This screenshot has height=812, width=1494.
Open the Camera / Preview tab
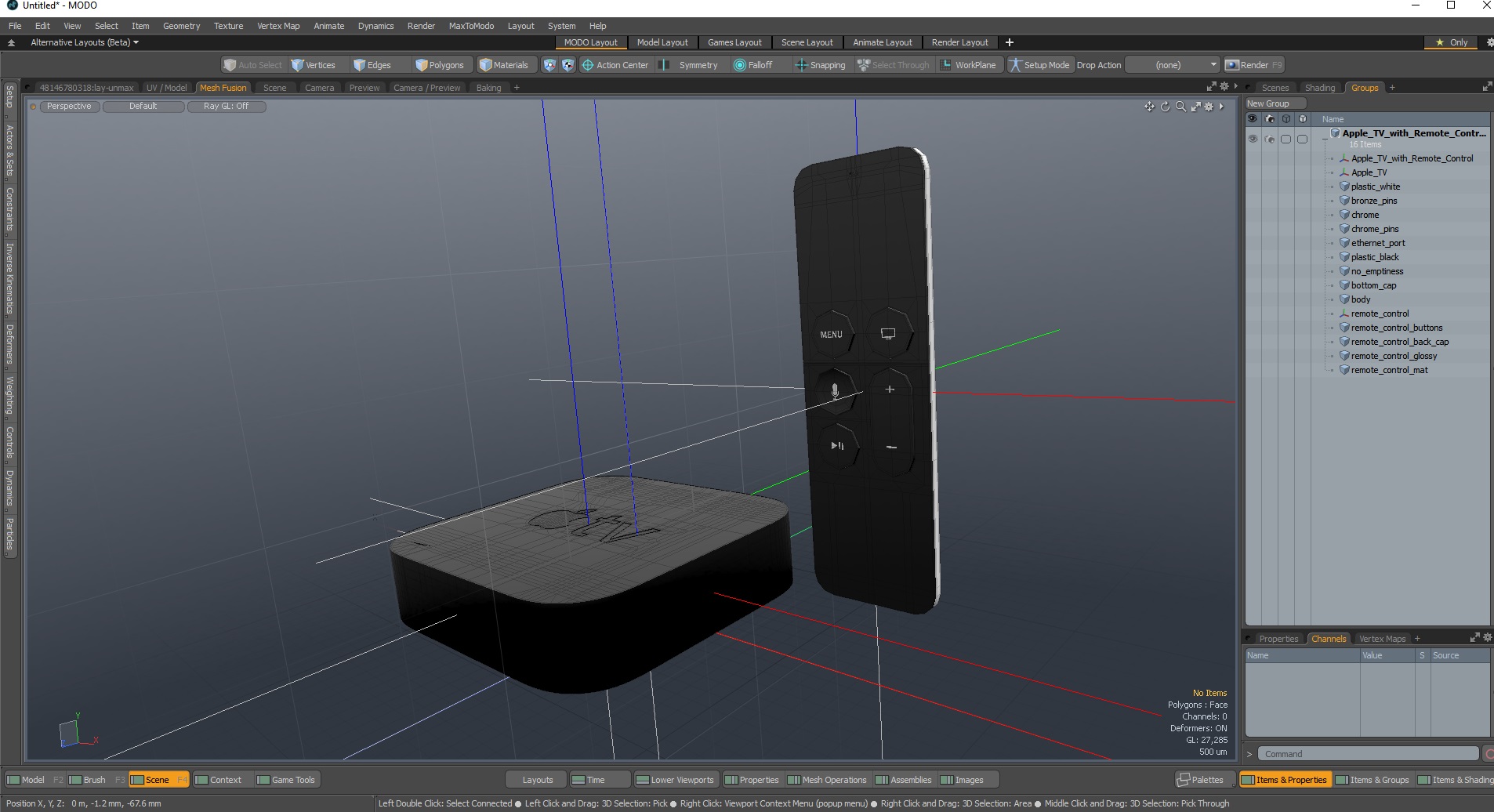tap(427, 88)
